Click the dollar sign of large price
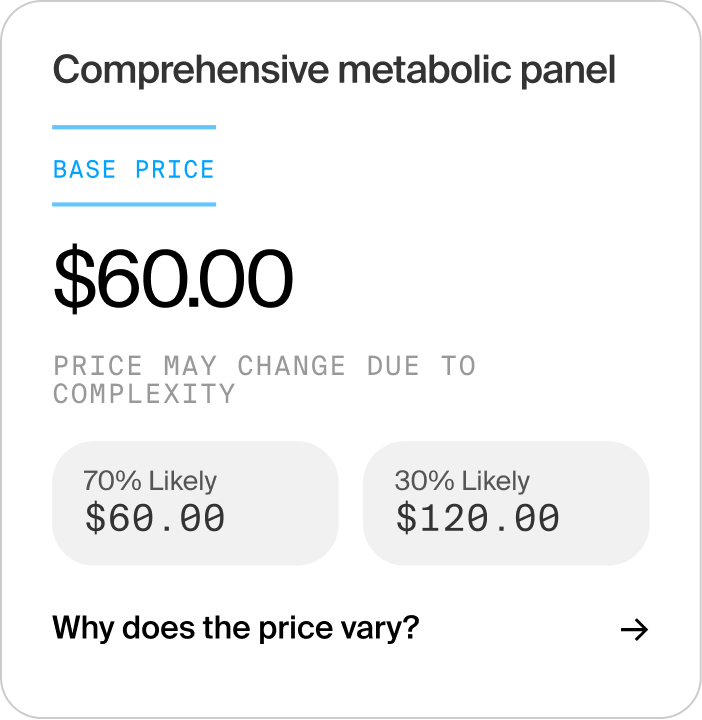The image size is (702, 720). [75, 279]
